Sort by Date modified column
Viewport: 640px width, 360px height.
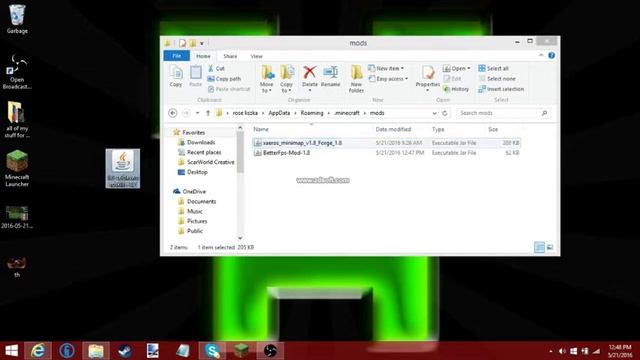393,129
